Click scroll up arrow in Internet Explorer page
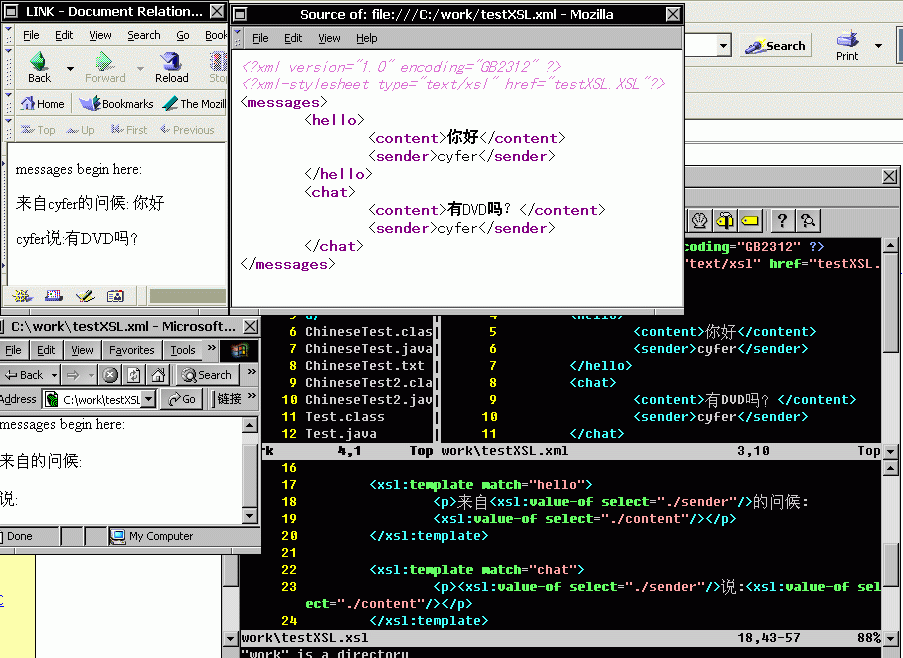 point(249,425)
